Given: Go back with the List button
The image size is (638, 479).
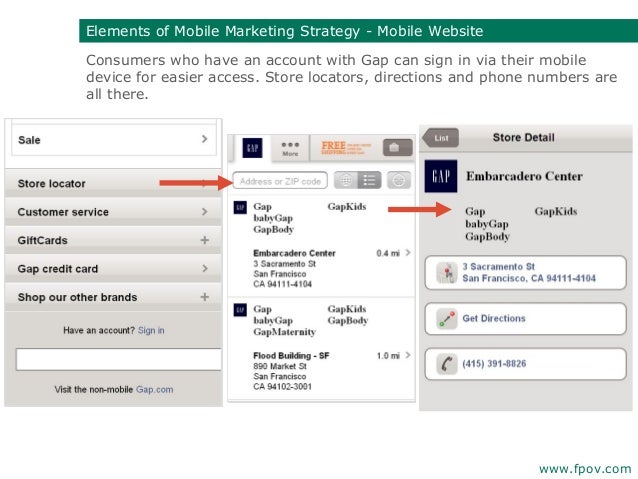Looking at the screenshot, I should pos(441,138).
